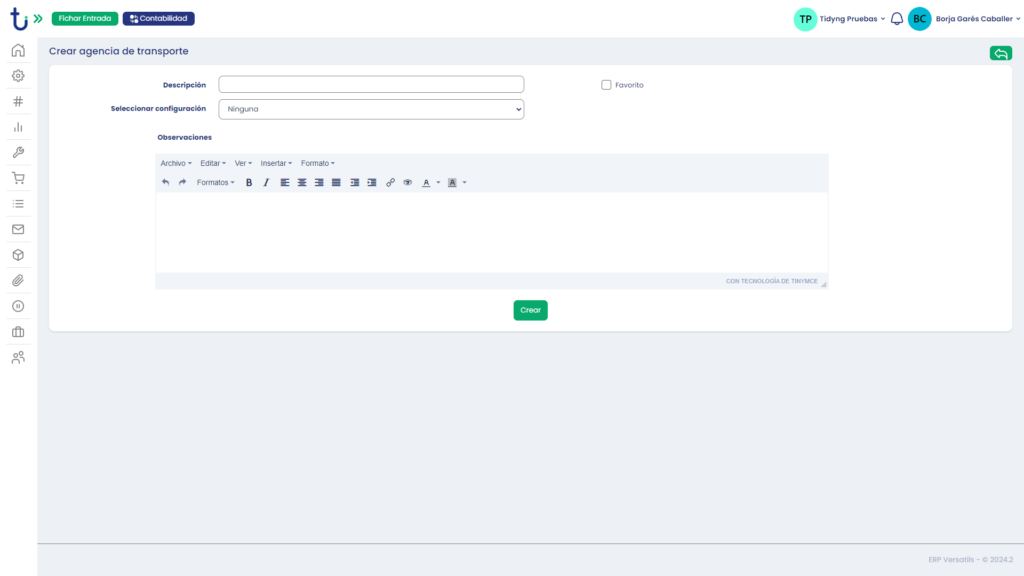Click the green Crear button
Screen dimensions: 1024x576
pos(530,310)
